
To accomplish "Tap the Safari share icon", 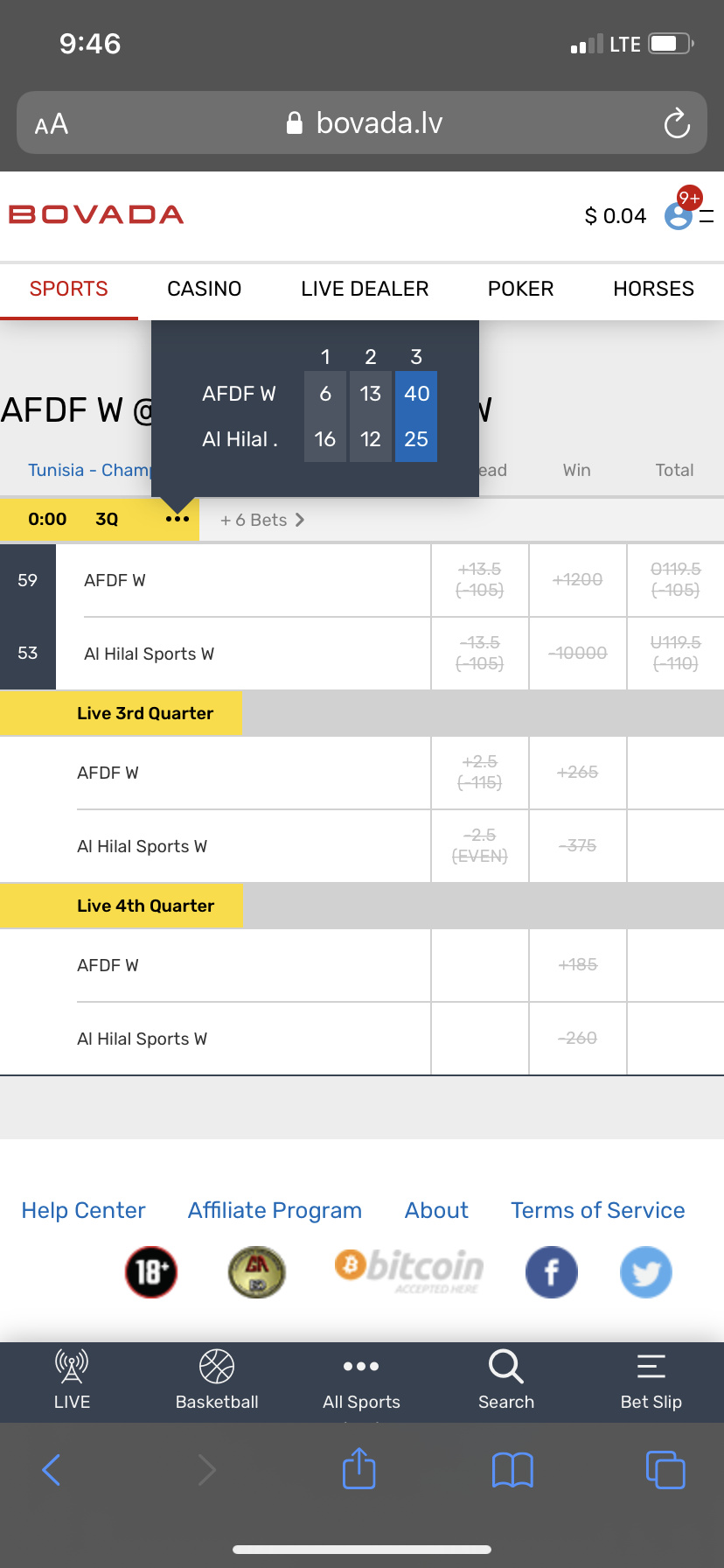I will (x=359, y=1469).
